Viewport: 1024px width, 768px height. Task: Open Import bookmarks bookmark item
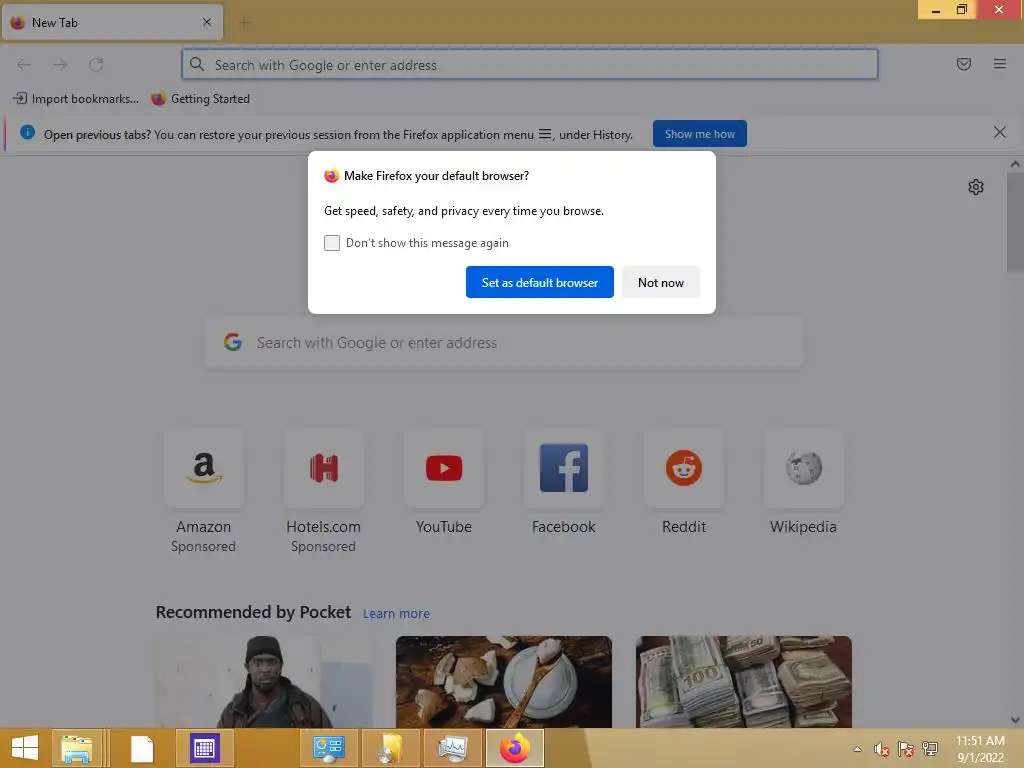tap(76, 99)
